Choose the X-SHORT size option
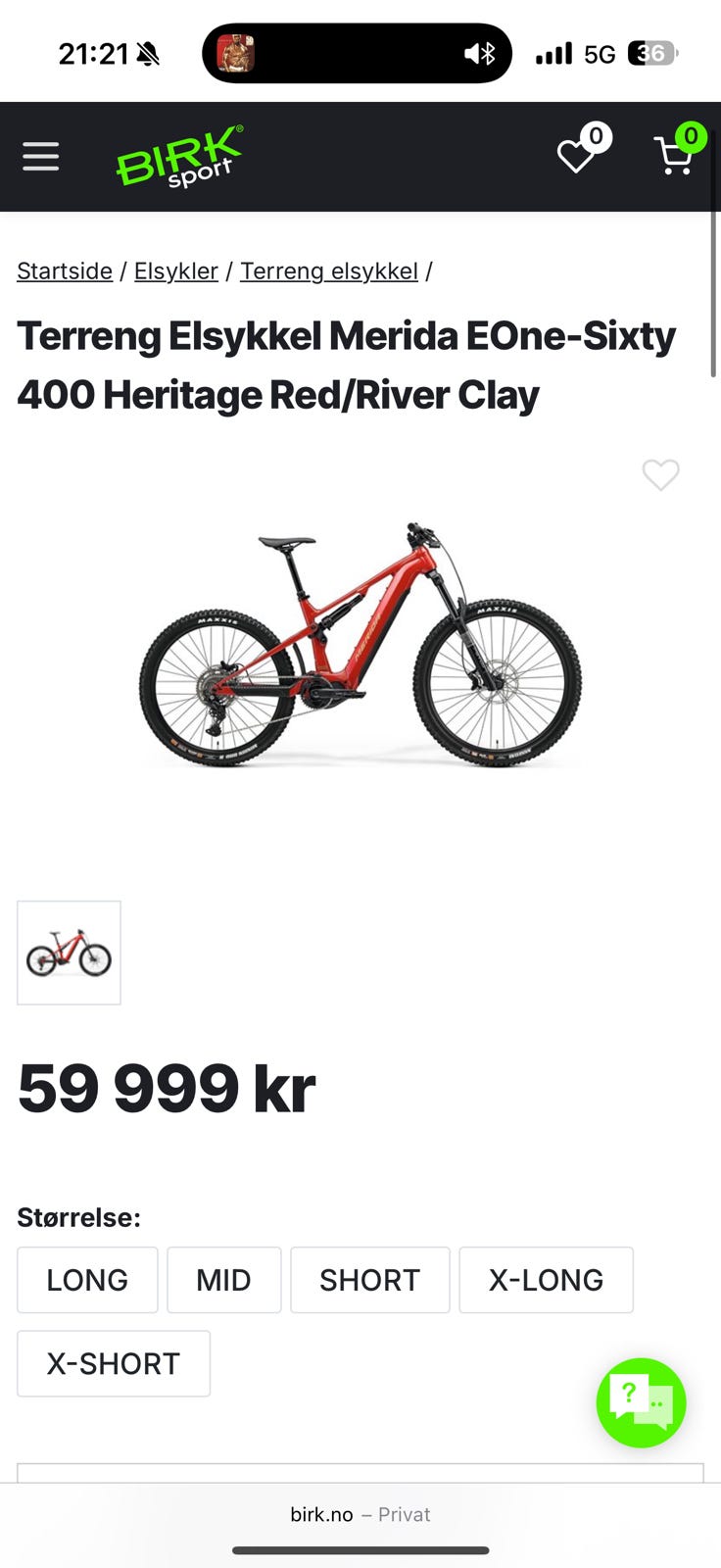Image resolution: width=721 pixels, height=1568 pixels. [114, 1363]
